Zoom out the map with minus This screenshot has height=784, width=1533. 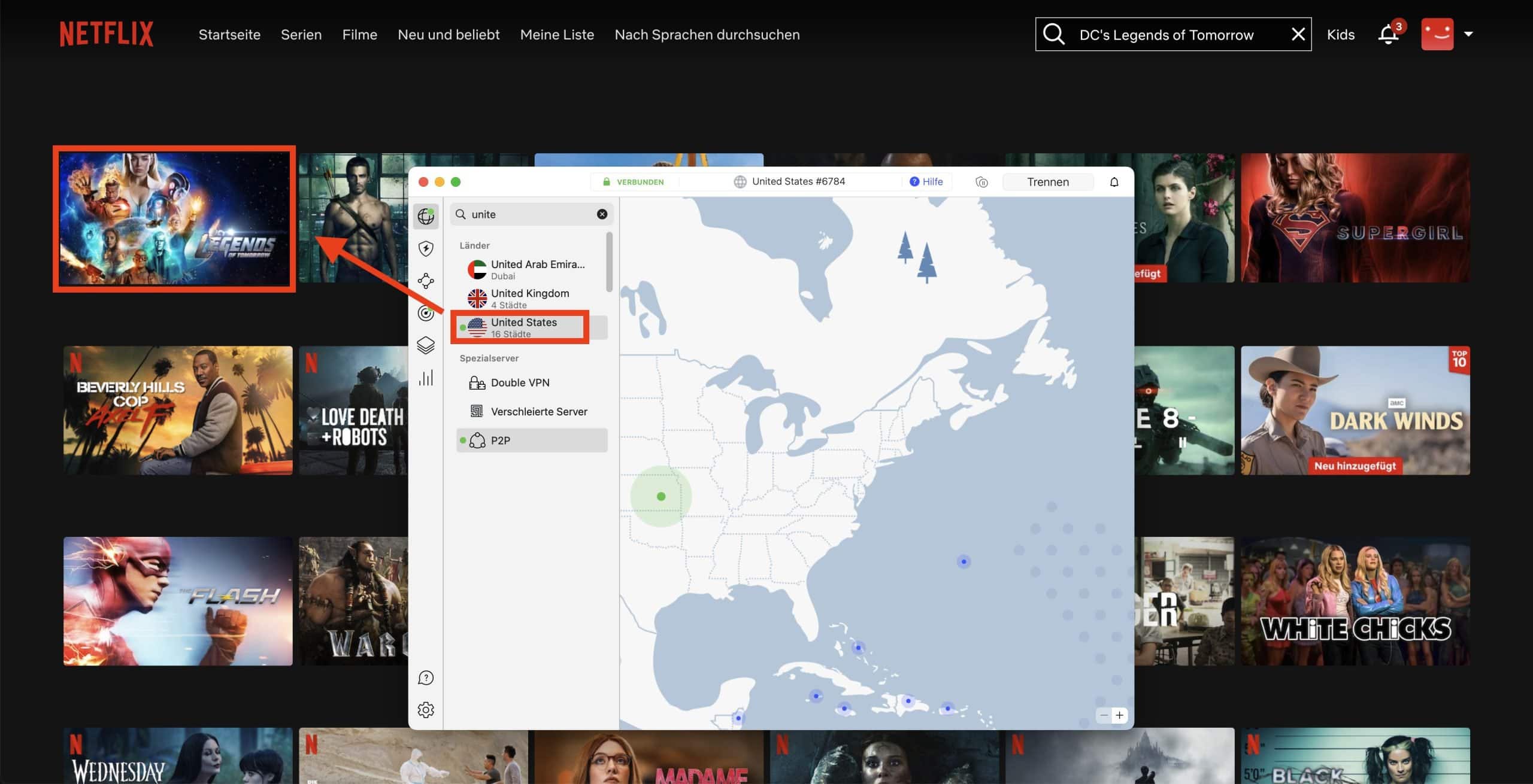click(1104, 715)
